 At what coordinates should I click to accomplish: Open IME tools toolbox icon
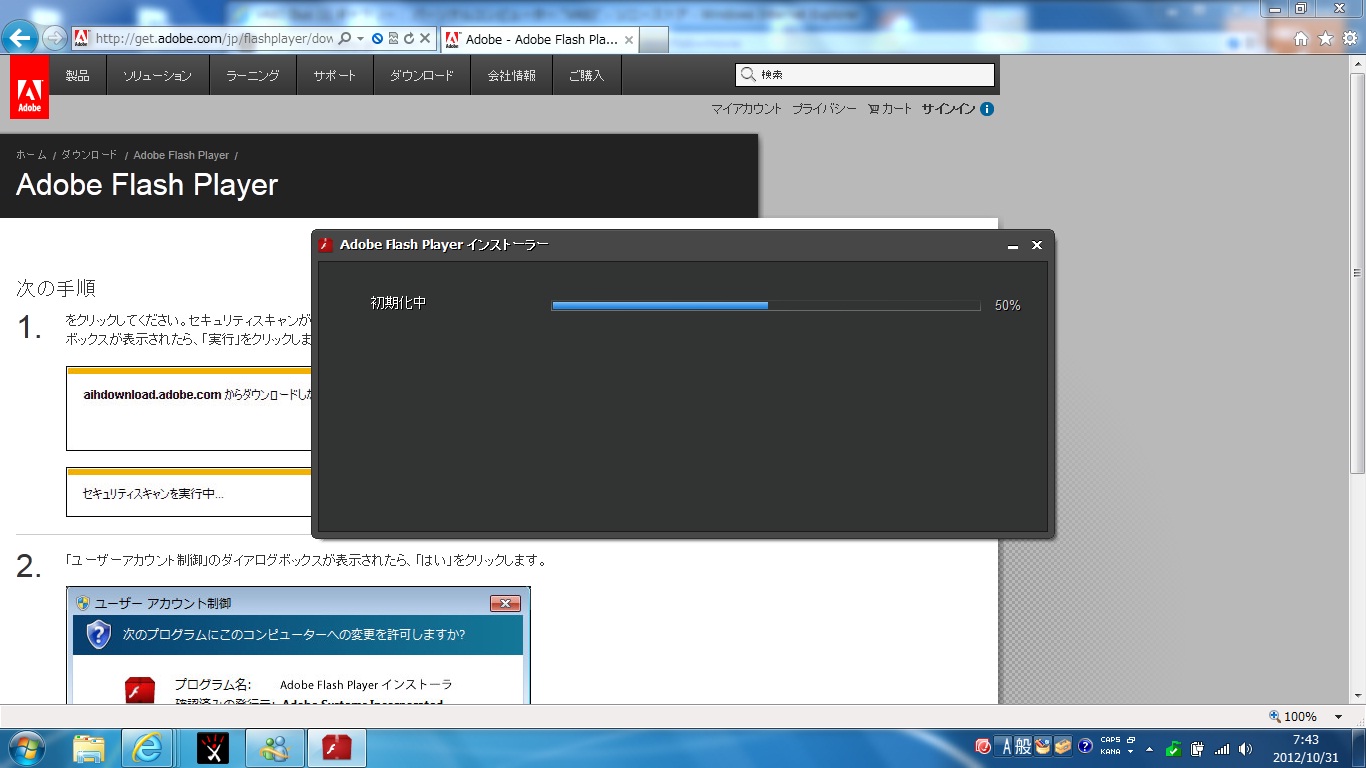pos(1063,746)
